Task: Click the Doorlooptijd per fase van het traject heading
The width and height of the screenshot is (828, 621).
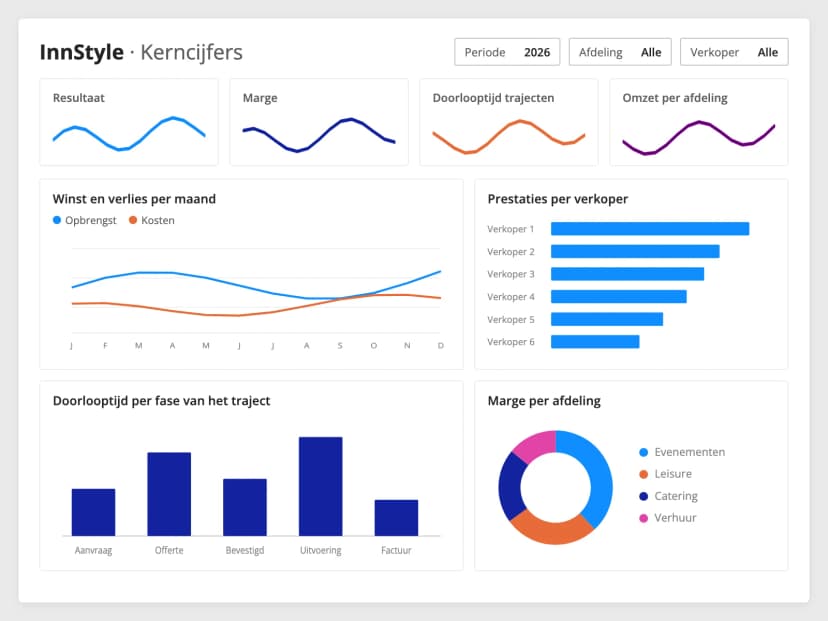Action: pyautogui.click(x=162, y=401)
